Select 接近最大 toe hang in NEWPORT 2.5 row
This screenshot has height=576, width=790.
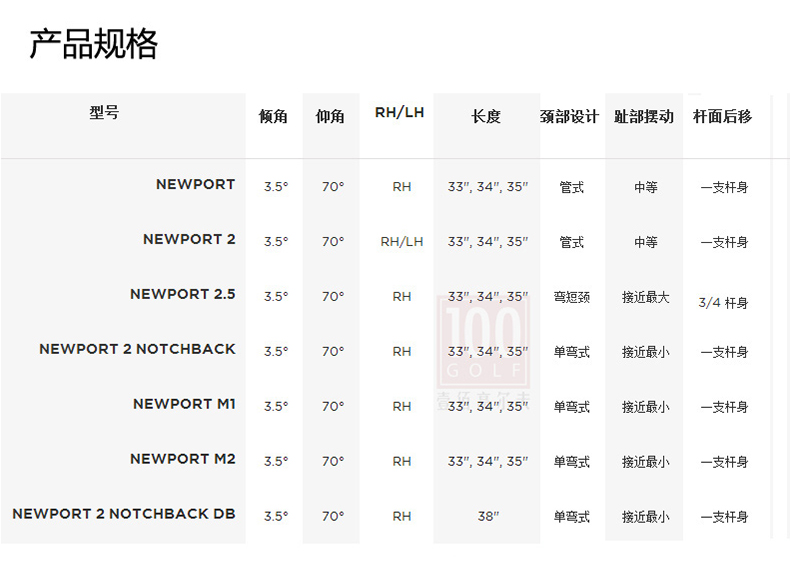coord(646,297)
